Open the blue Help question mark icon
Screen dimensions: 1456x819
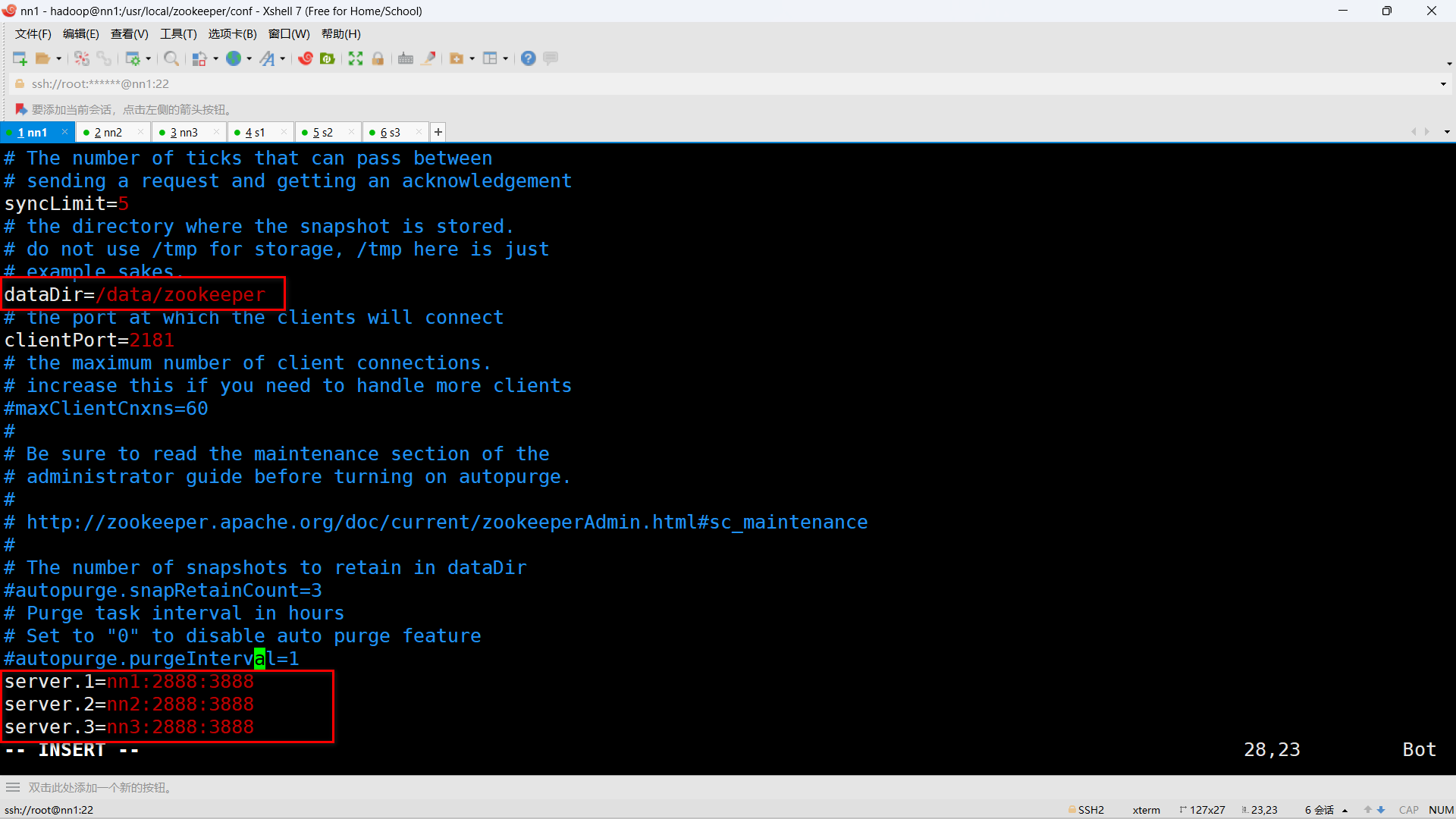529,58
